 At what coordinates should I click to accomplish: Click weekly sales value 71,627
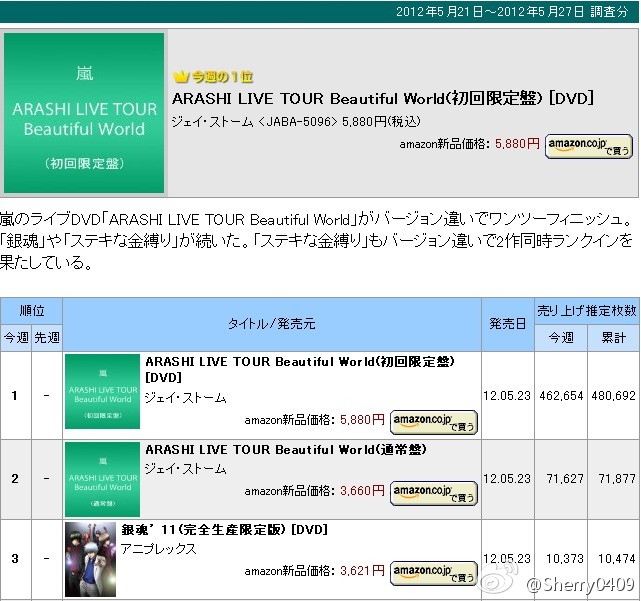click(565, 479)
